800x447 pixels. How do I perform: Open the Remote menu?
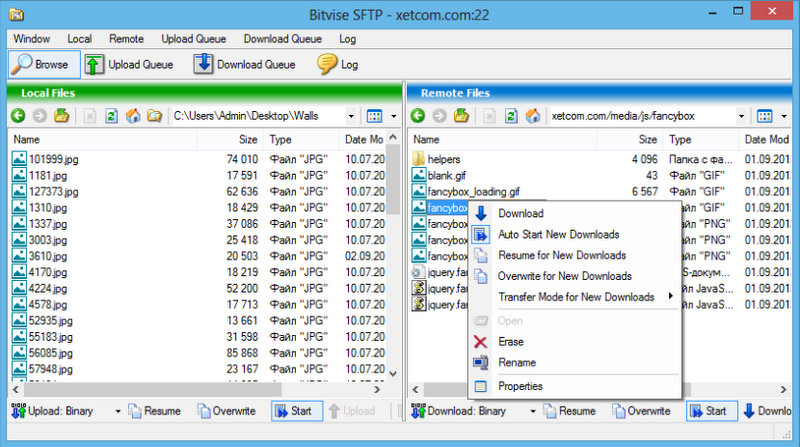click(126, 39)
